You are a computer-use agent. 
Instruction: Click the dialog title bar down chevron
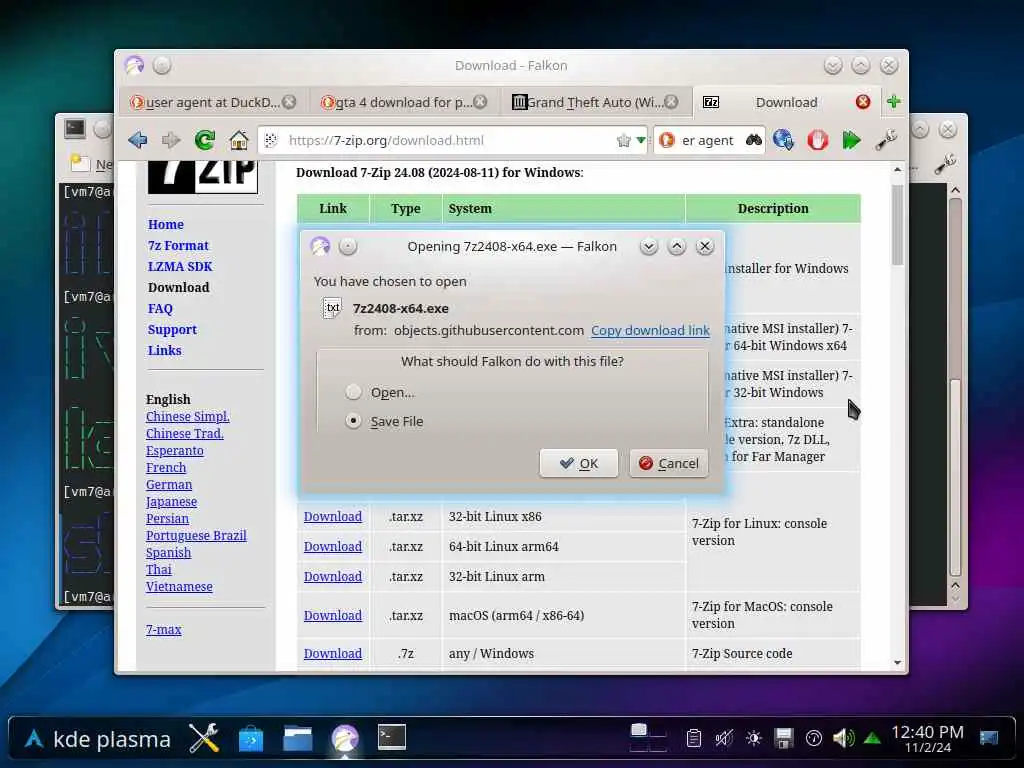pyautogui.click(x=648, y=246)
